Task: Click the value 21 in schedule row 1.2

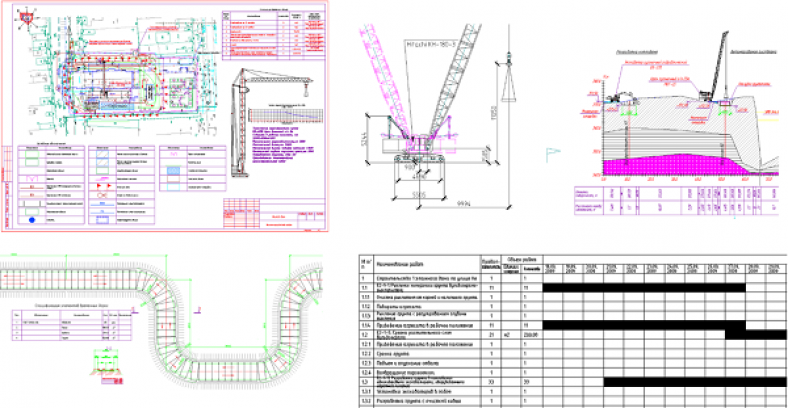Action: (x=490, y=335)
